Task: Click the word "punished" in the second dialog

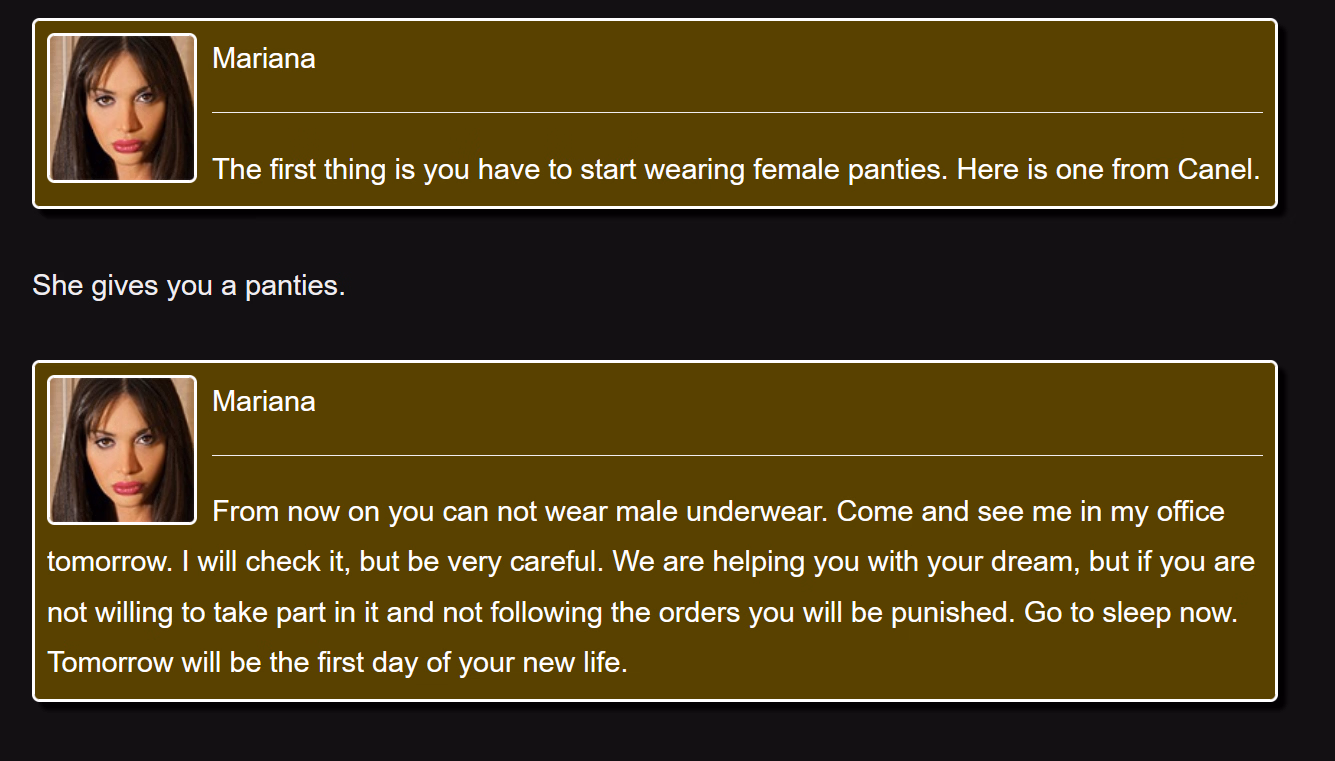Action: coord(948,612)
